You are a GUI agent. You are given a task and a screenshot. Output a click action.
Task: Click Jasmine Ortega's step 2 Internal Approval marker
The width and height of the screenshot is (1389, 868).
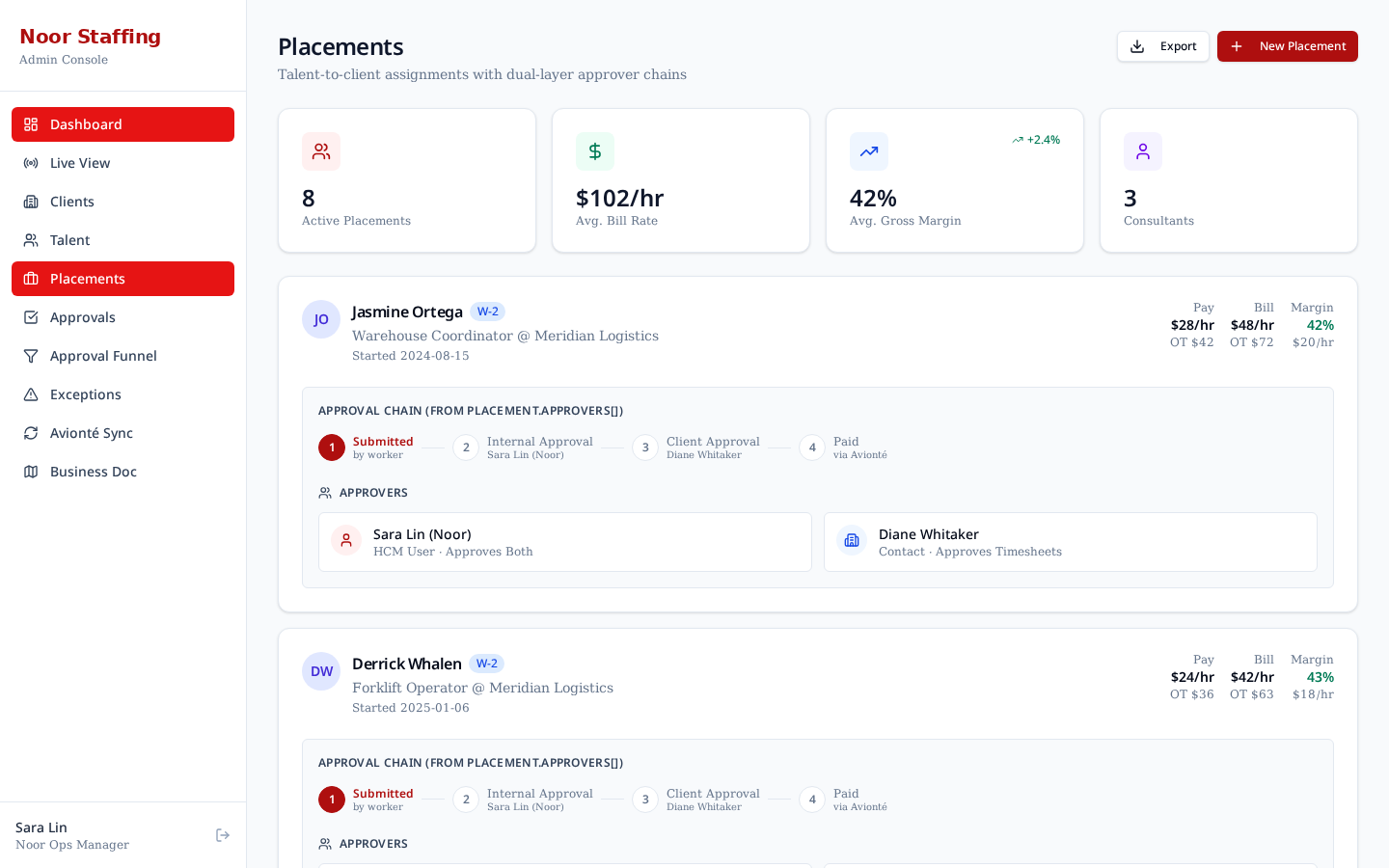click(x=466, y=448)
